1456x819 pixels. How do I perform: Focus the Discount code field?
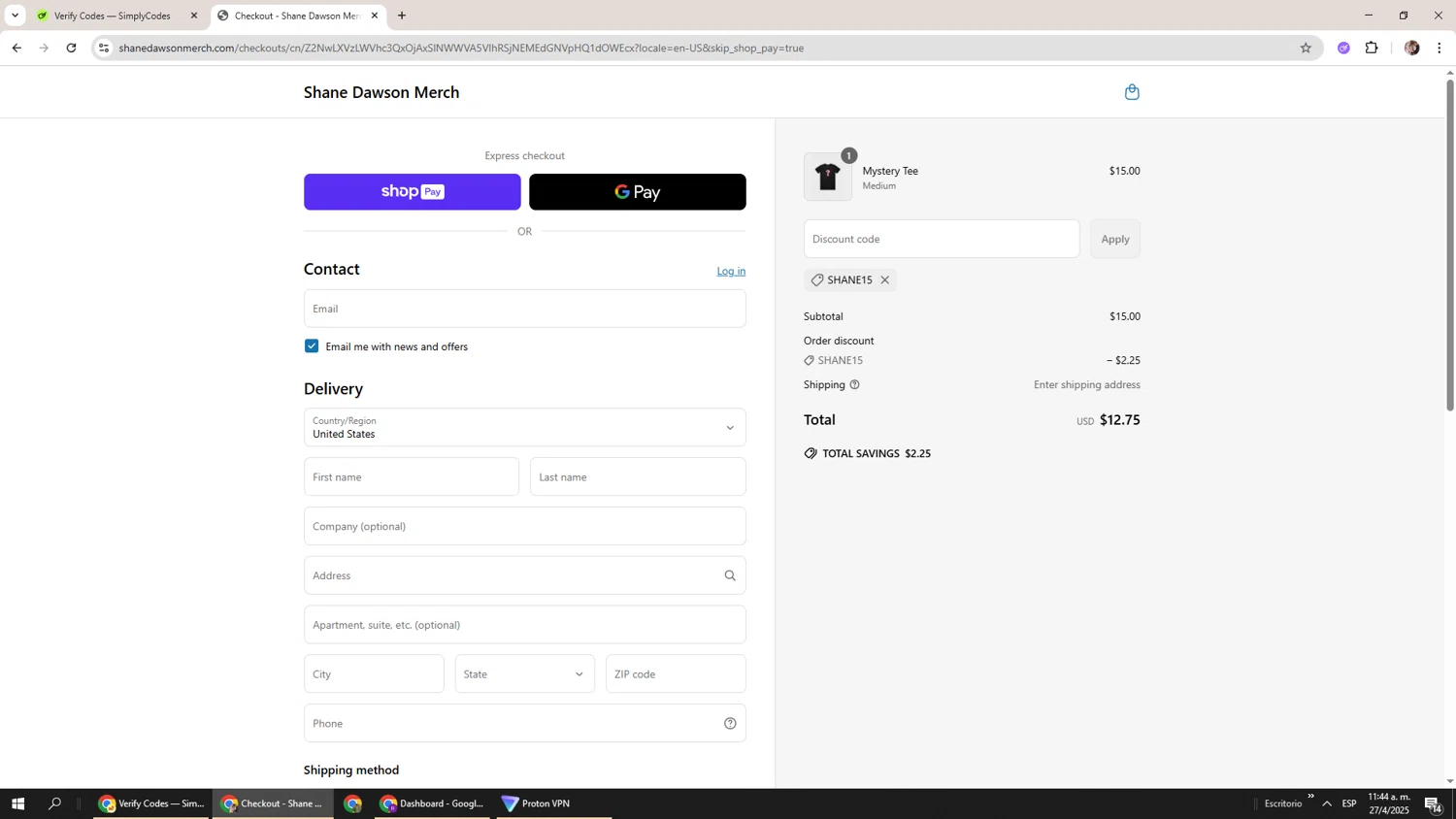click(x=942, y=239)
